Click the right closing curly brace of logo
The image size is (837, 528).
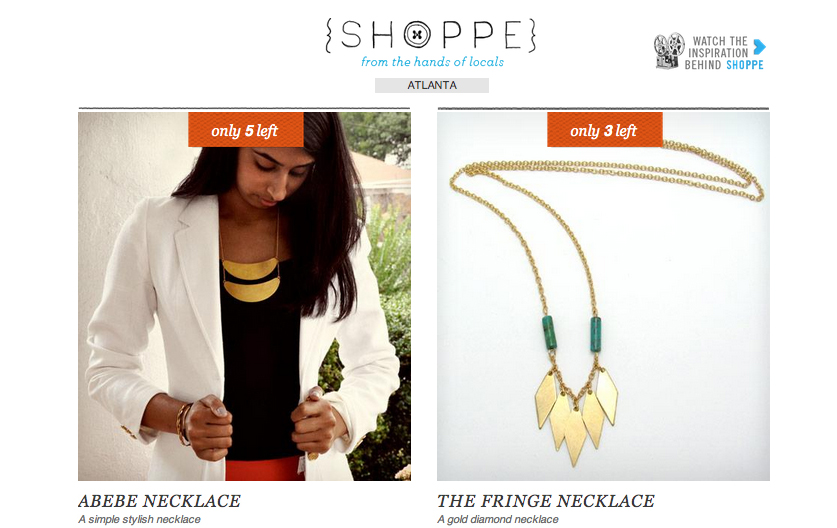[532, 35]
